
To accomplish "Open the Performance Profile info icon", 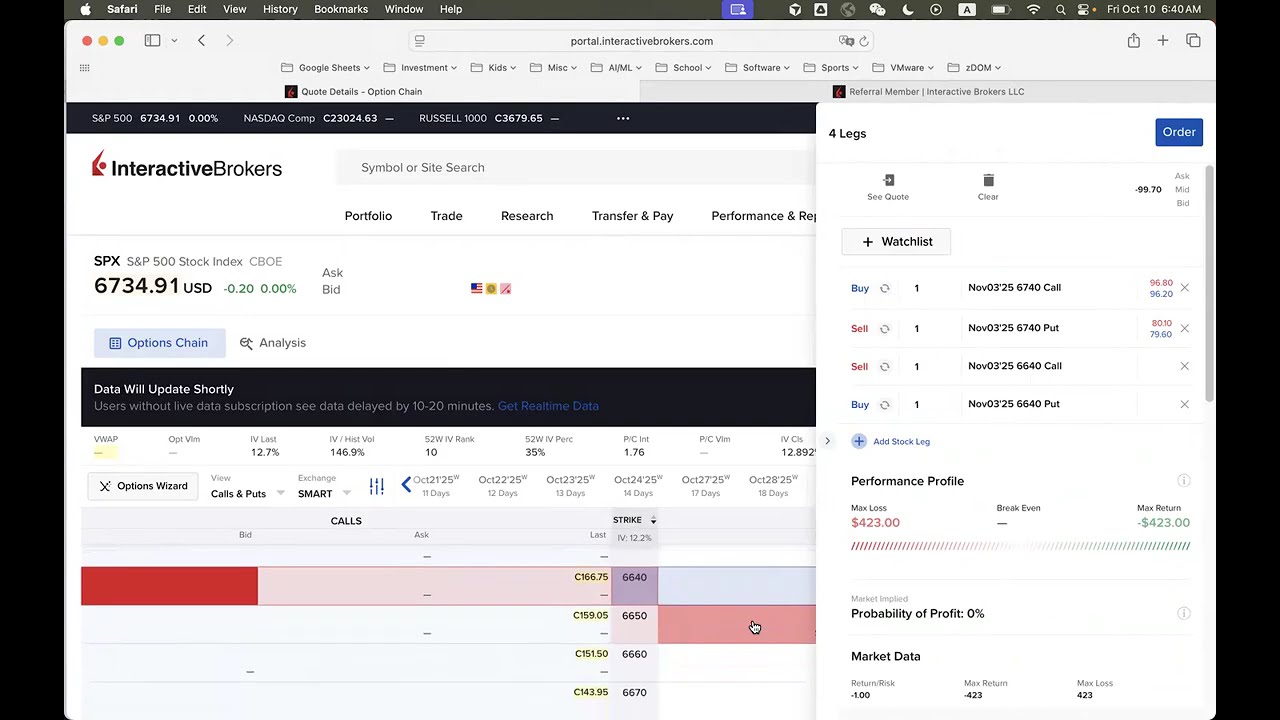I will coord(1184,481).
